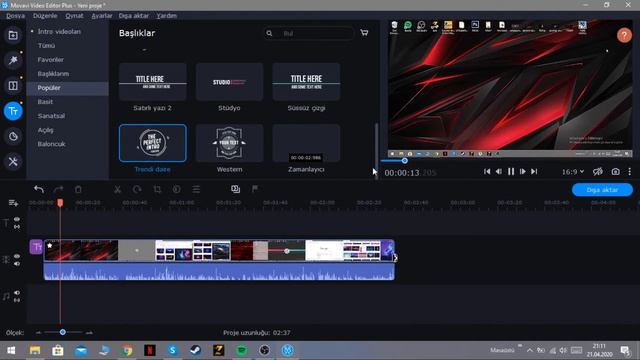640x360 pixels.
Task: Select Intro videoları category
Action: click(x=59, y=31)
